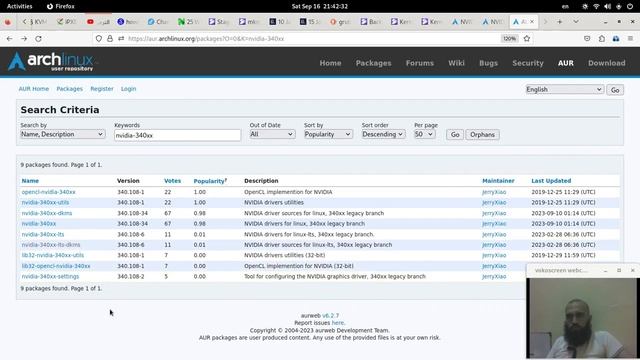
Task: Open the opencl-nvidia-340xx package
Action: click(49, 192)
